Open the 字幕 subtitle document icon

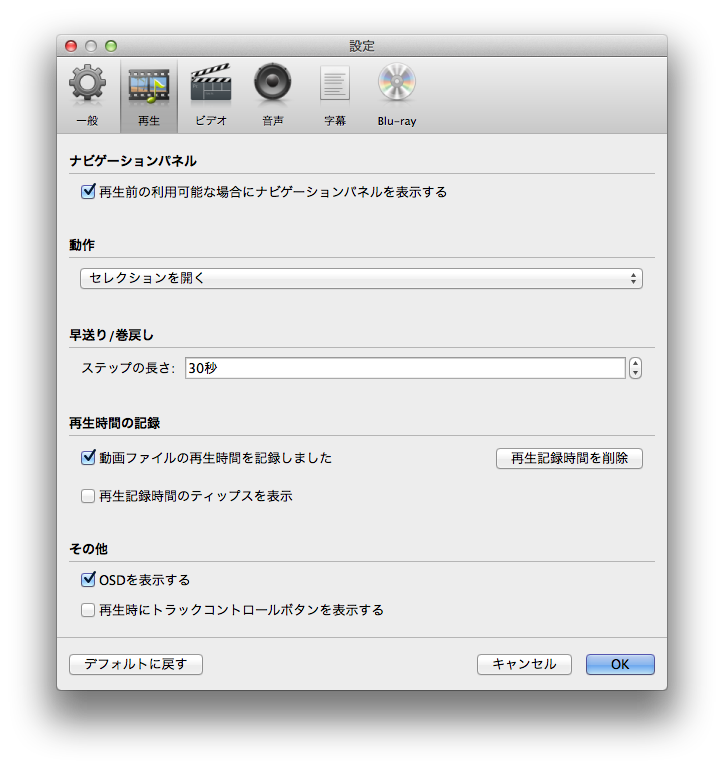click(335, 87)
